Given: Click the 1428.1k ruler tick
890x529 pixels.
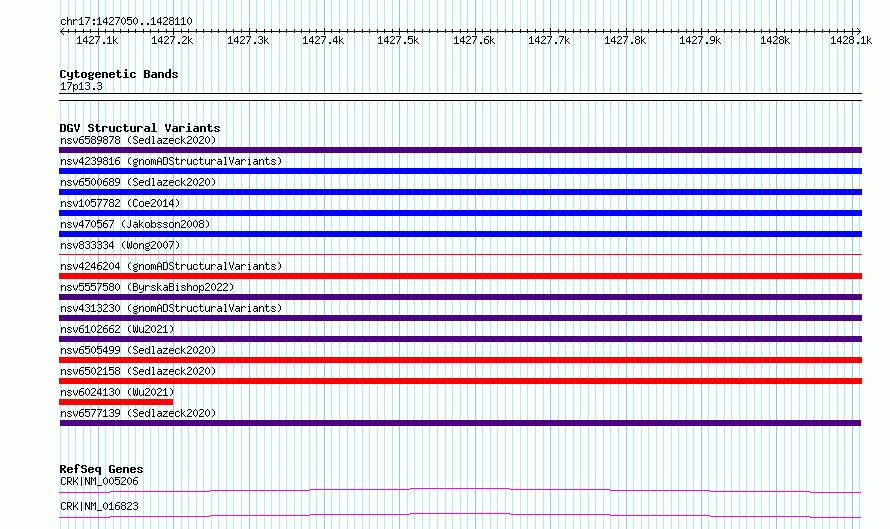Looking at the screenshot, I should coord(851,40).
